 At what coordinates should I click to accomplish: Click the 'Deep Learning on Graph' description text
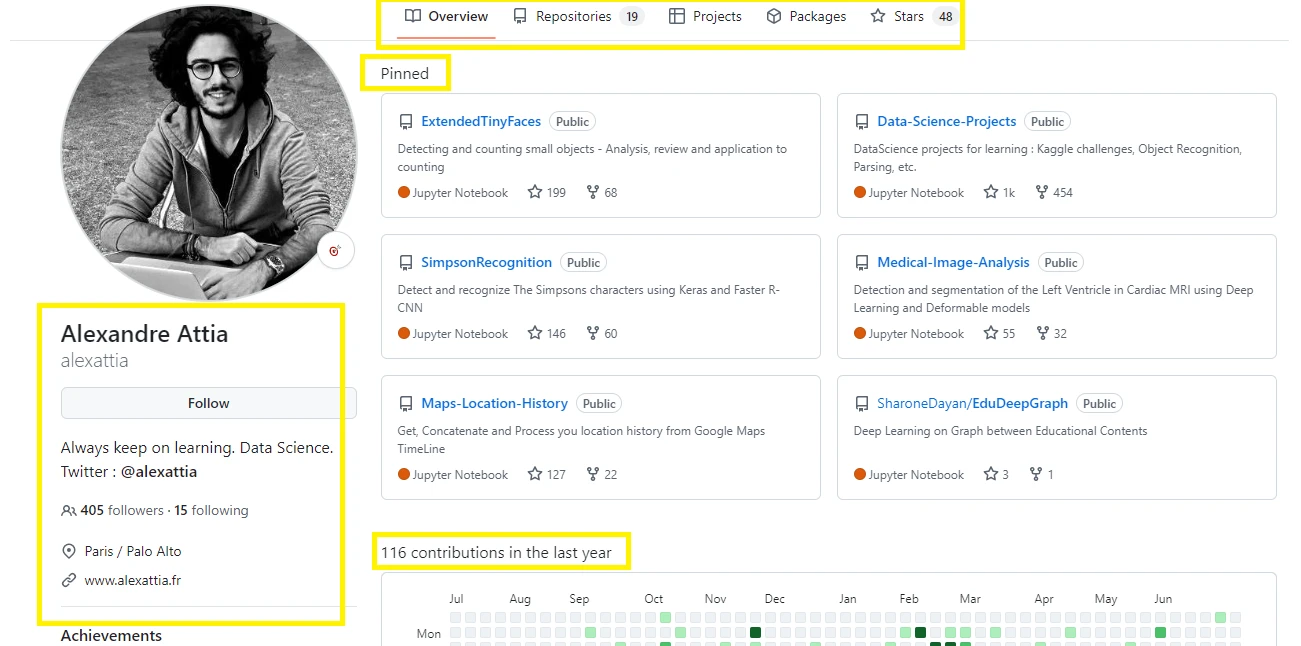1000,431
